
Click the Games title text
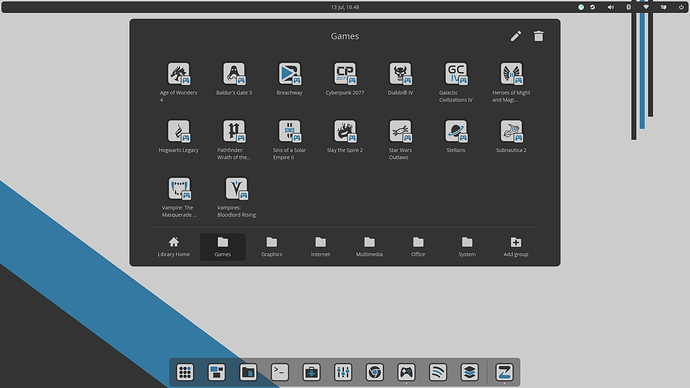(345, 36)
